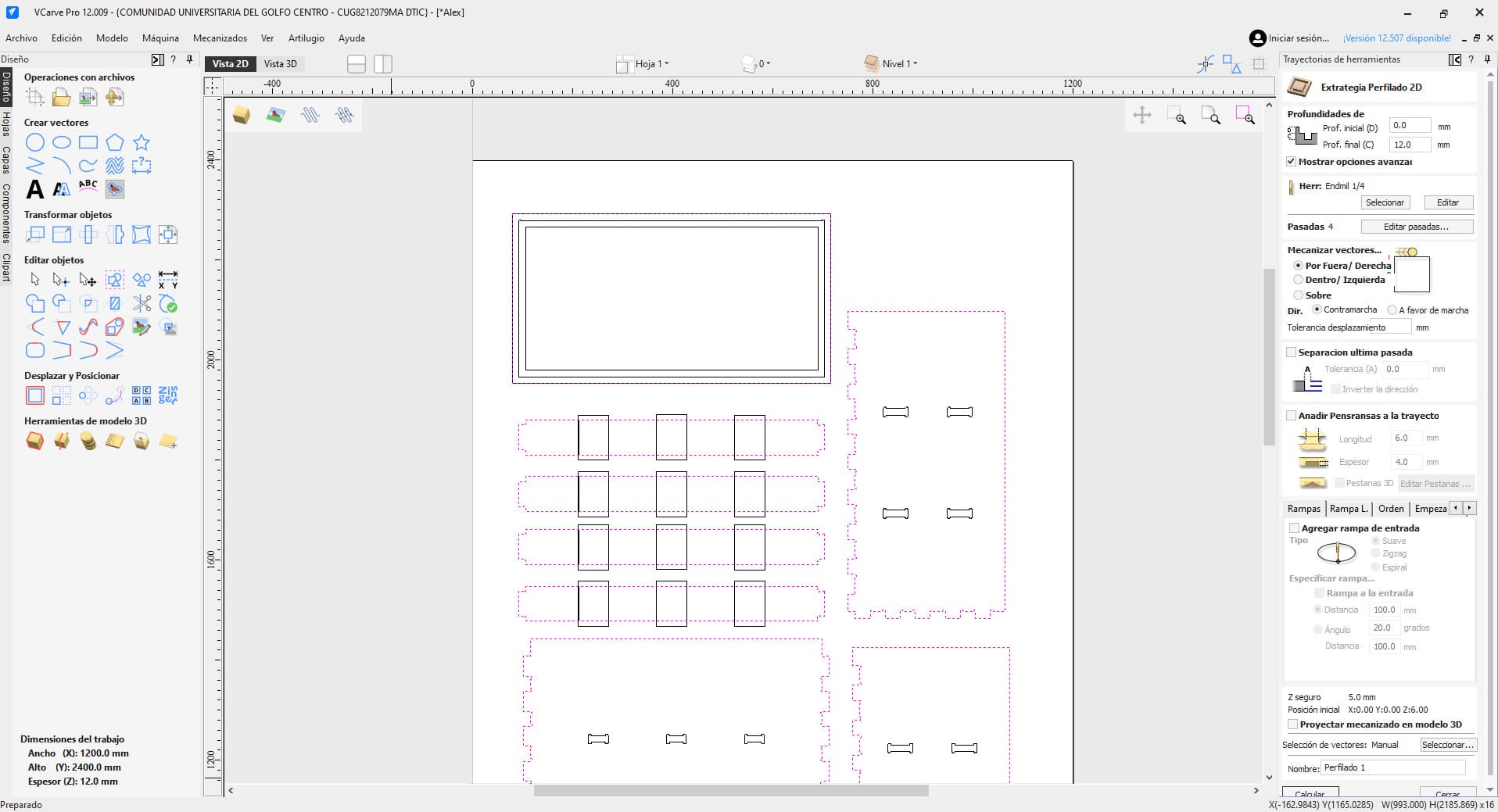Click the Calcular button
Viewport: 1498px width, 812px height.
pos(1310,793)
